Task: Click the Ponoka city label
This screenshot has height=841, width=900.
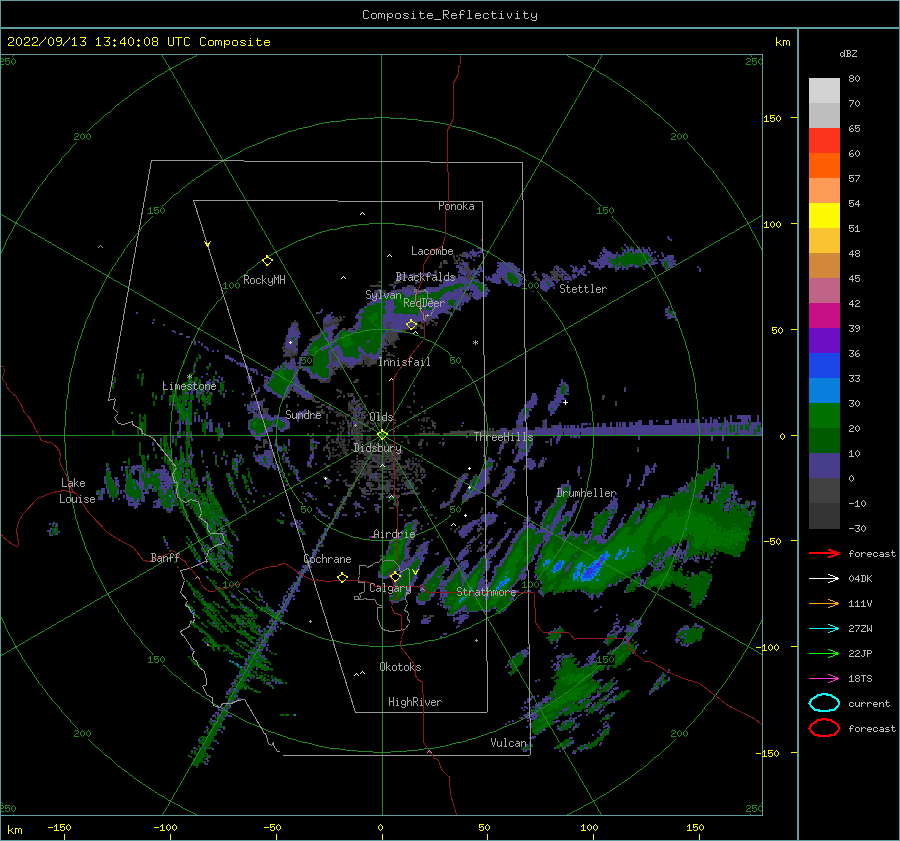Action: (x=456, y=206)
